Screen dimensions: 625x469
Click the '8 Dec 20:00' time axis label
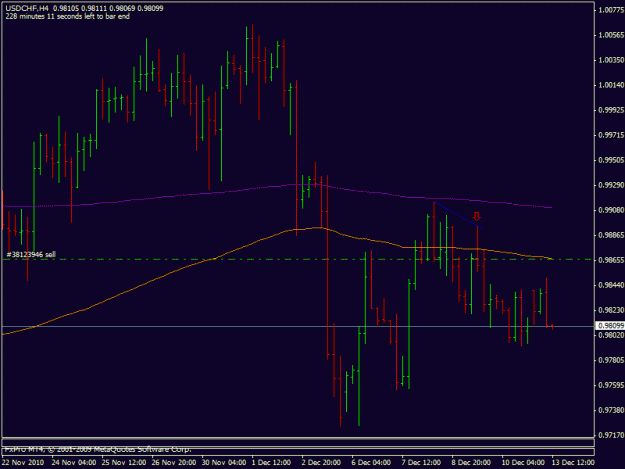tap(471, 462)
